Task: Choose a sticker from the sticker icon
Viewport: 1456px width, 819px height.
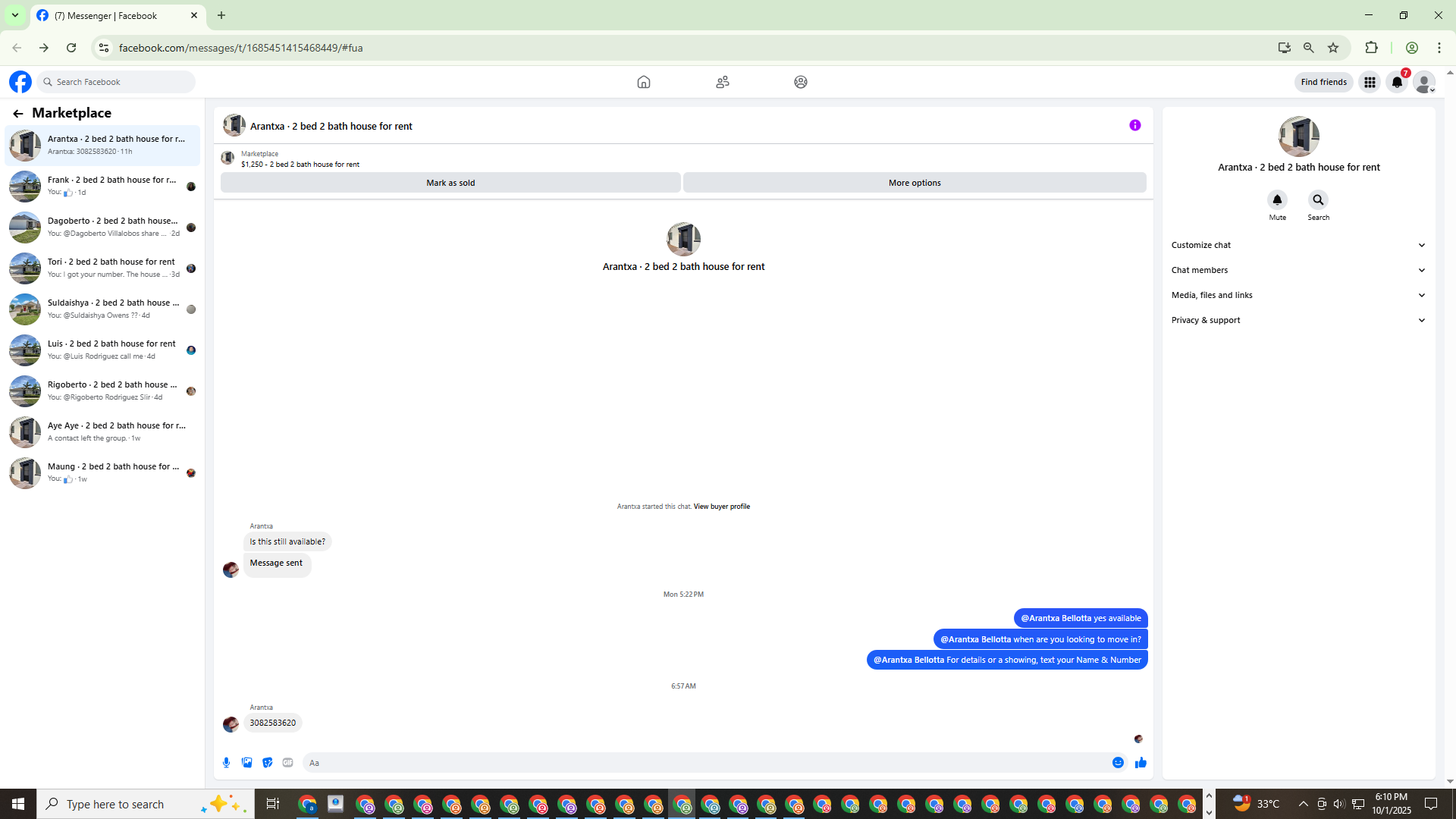Action: point(268,763)
